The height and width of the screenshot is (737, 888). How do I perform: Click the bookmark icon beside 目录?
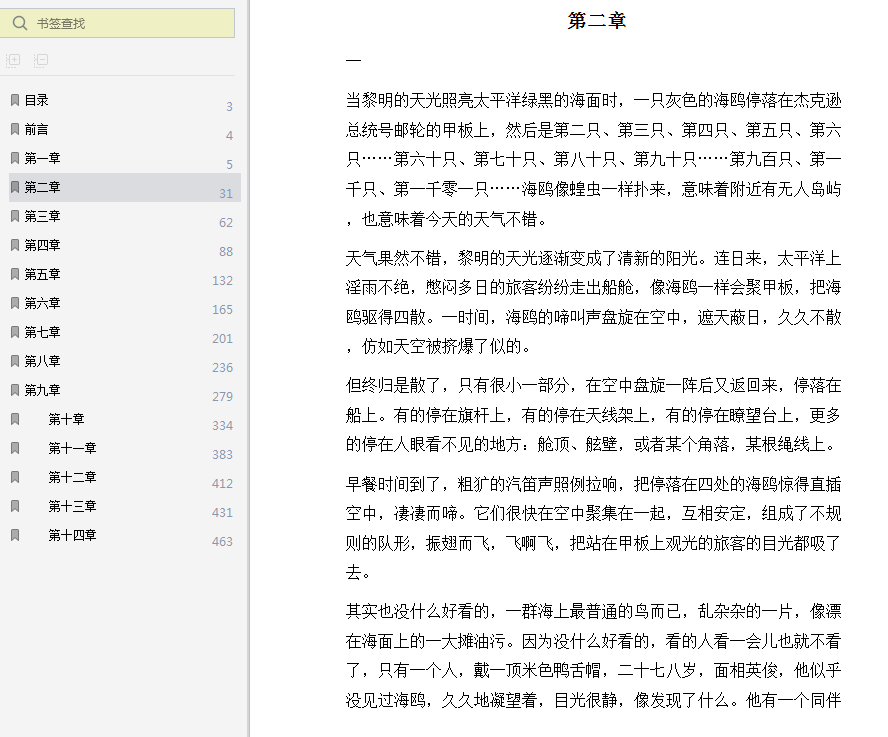click(15, 100)
